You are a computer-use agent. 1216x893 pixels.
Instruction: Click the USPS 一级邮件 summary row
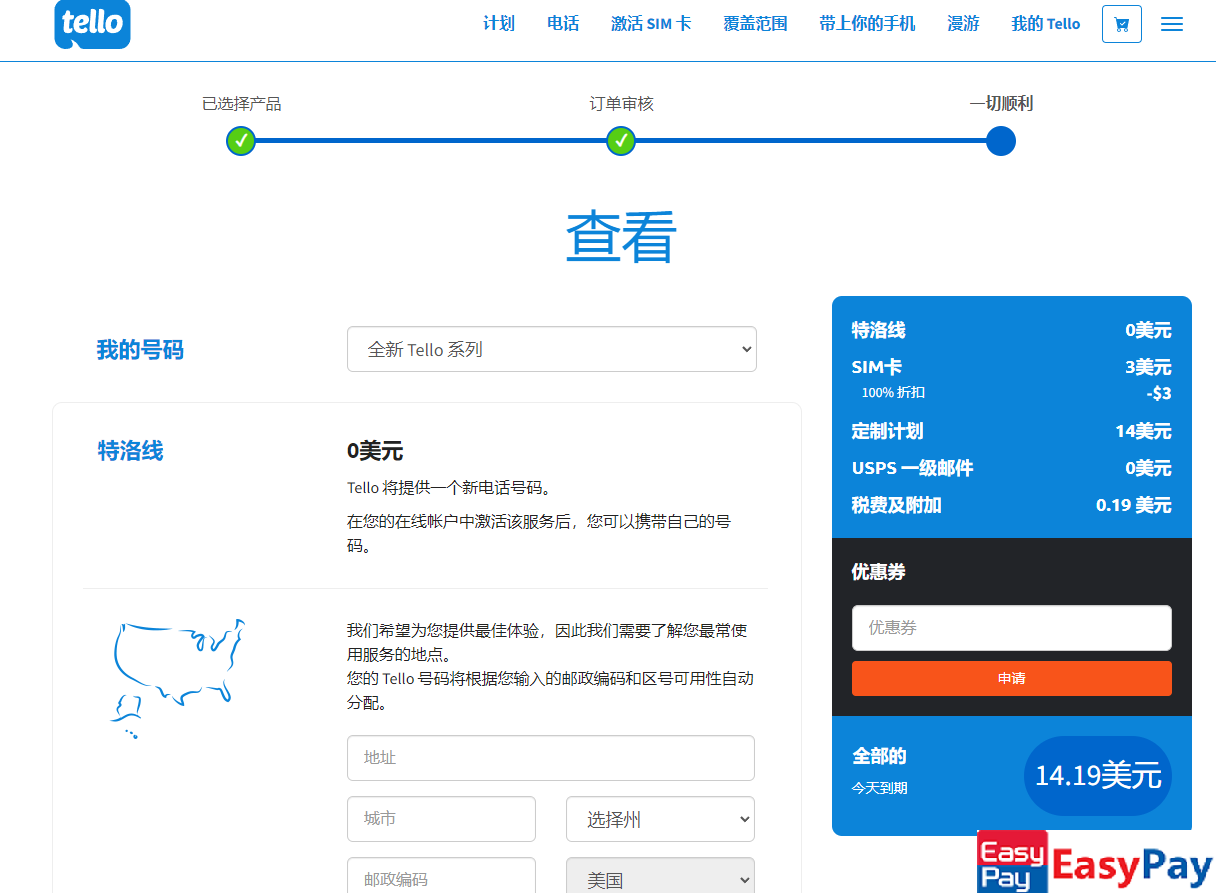(912, 468)
